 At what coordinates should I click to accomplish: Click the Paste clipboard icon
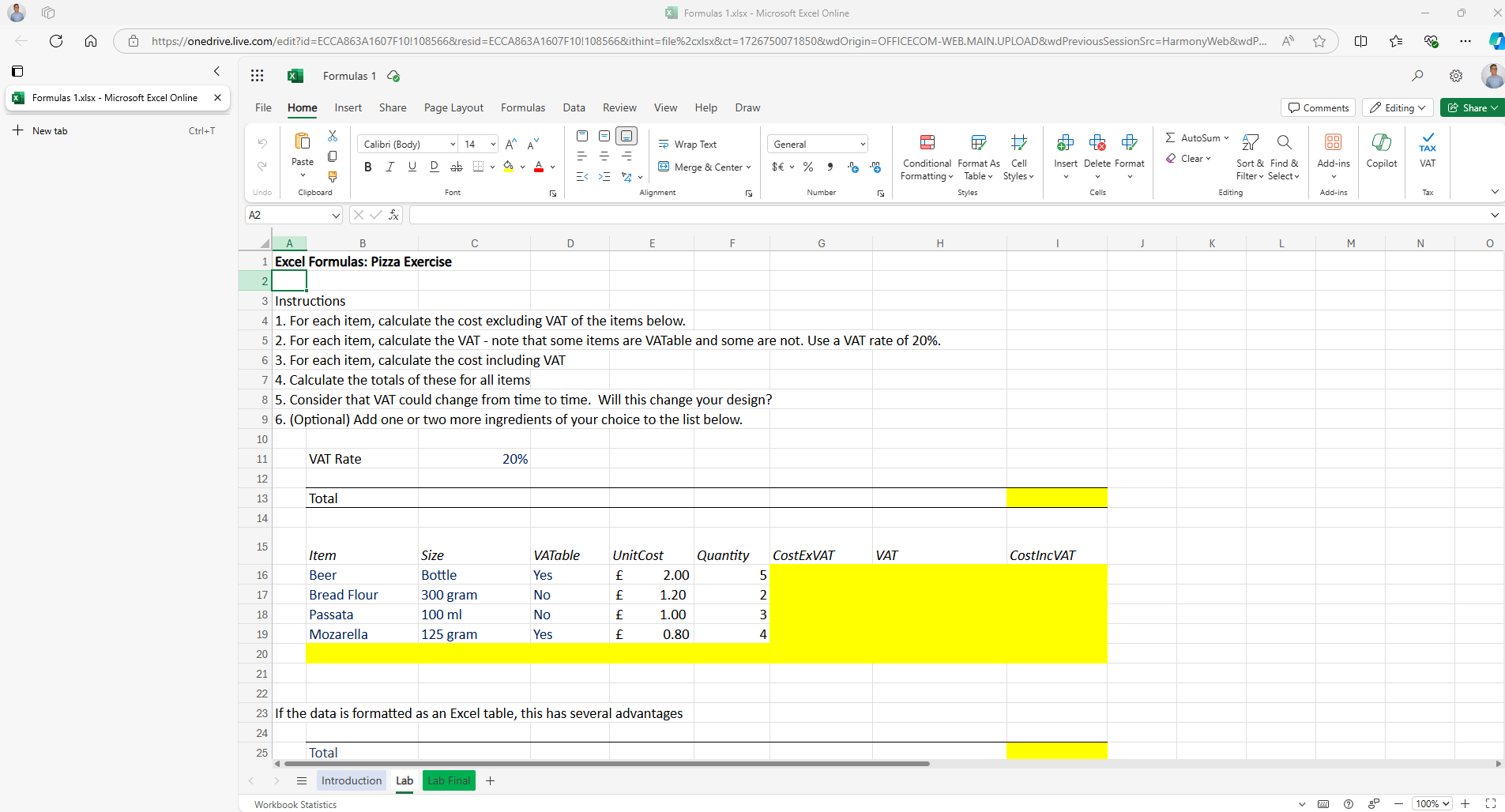pyautogui.click(x=303, y=141)
